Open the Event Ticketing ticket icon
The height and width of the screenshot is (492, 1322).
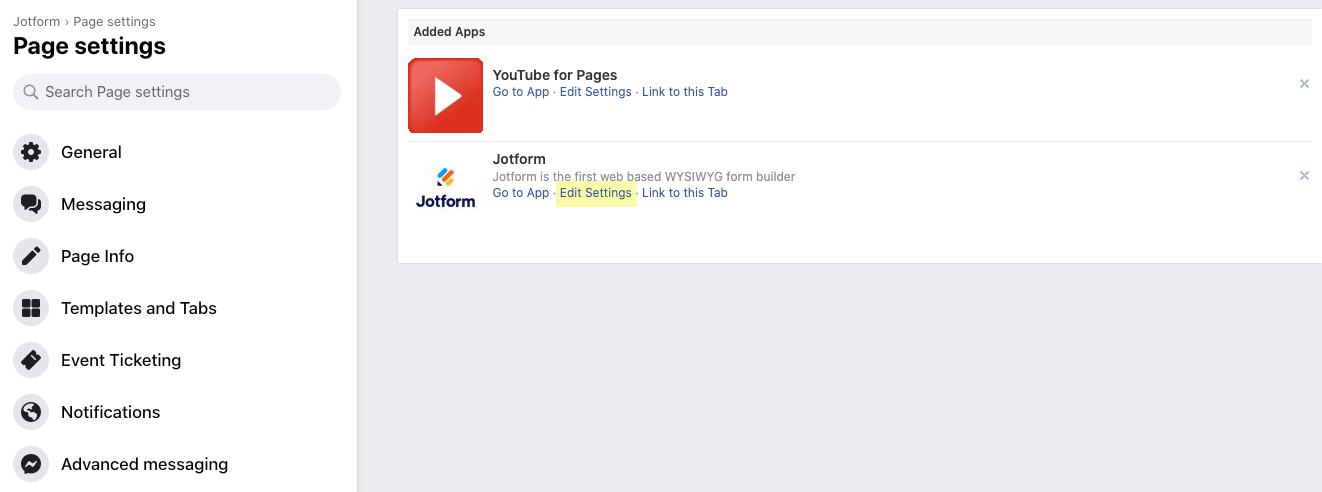[x=31, y=360]
